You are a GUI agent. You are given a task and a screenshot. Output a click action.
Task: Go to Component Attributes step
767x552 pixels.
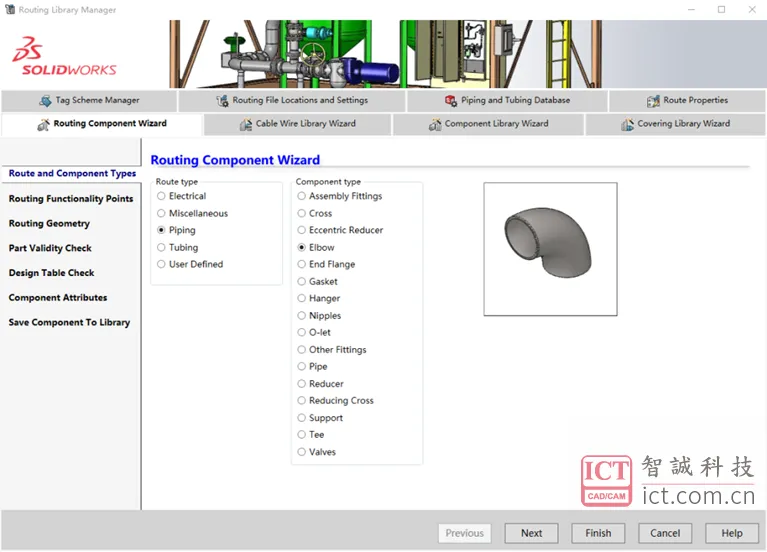coord(58,298)
